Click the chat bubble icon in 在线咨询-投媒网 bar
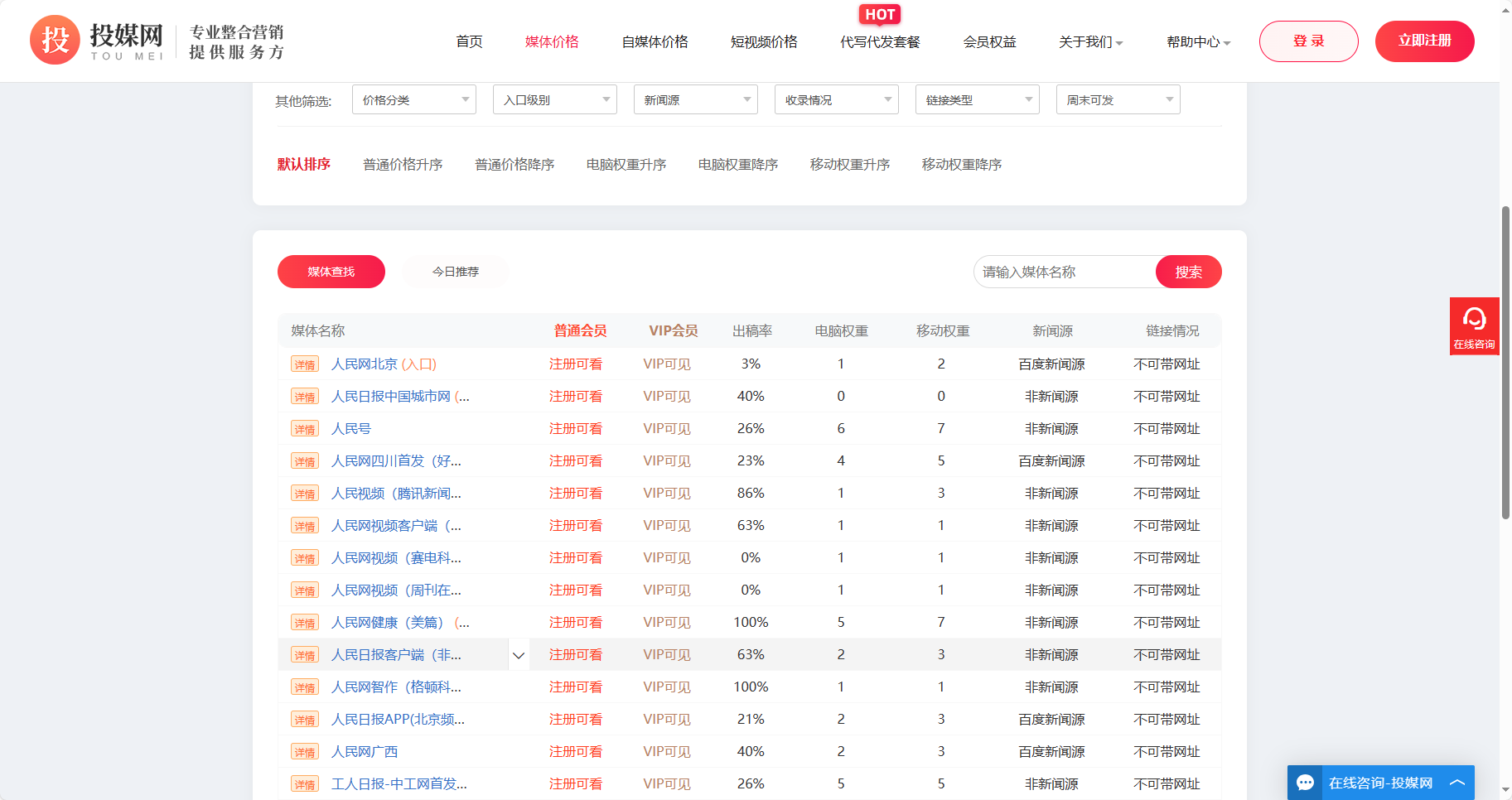This screenshot has height=800, width=1512. 1306,783
